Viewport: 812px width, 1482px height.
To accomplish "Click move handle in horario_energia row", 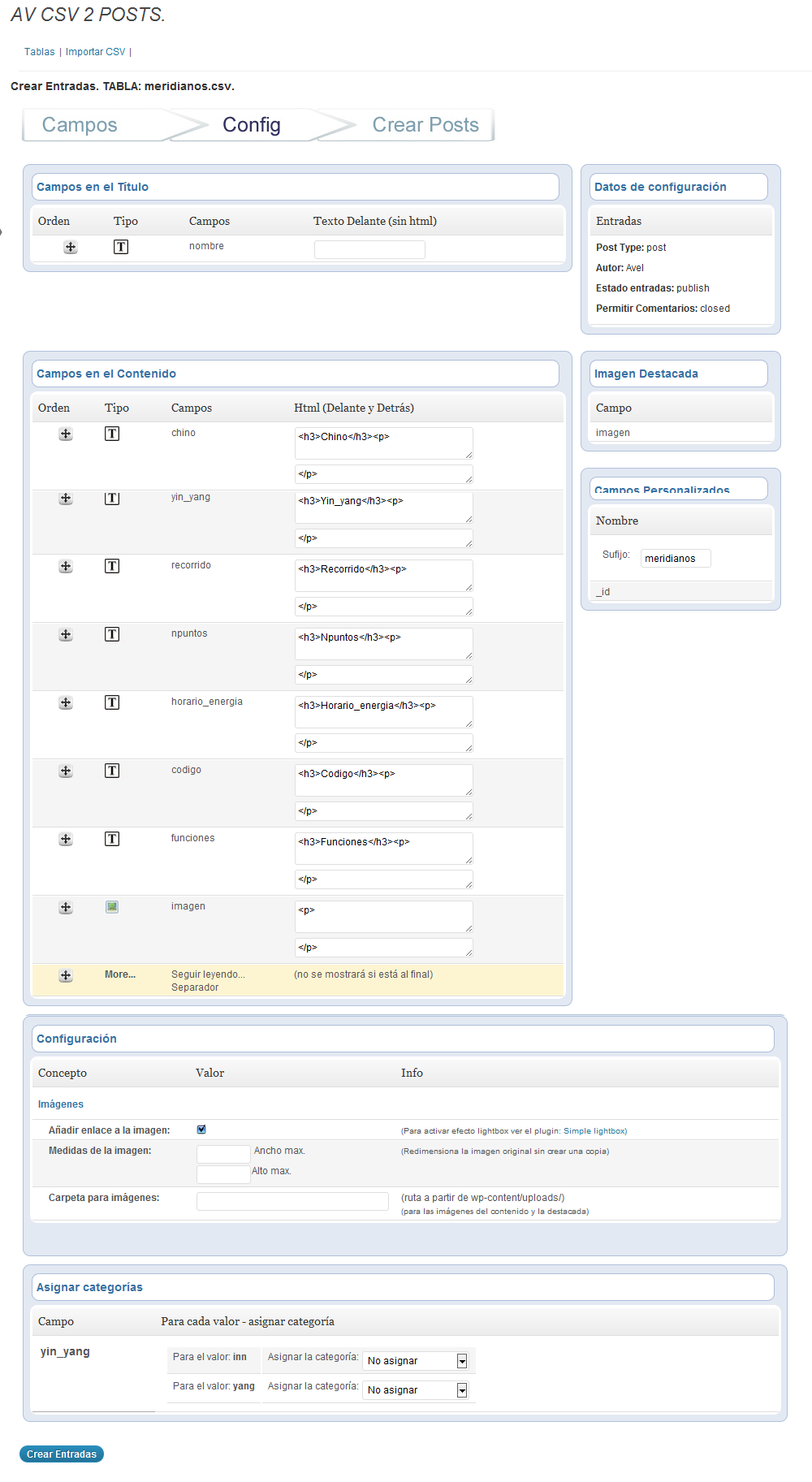I will (66, 703).
